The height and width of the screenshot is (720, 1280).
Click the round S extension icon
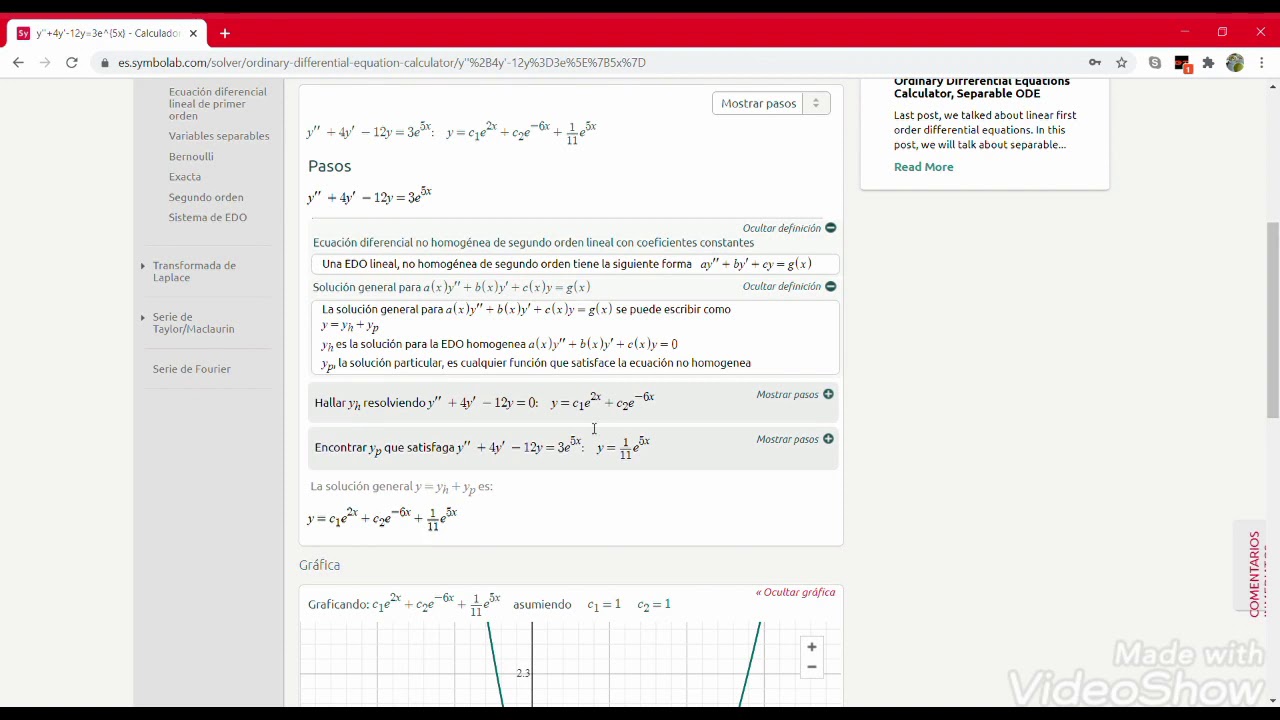point(1155,62)
